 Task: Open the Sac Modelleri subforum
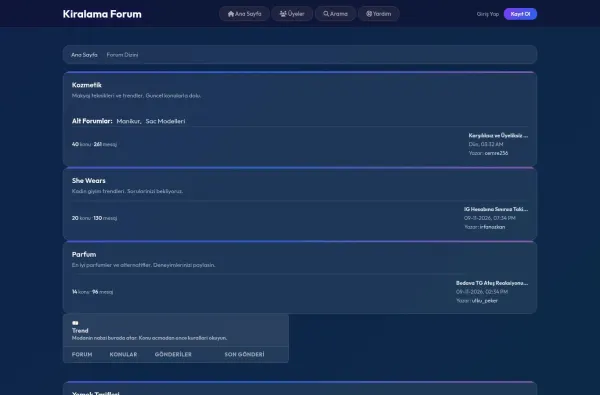tap(165, 121)
